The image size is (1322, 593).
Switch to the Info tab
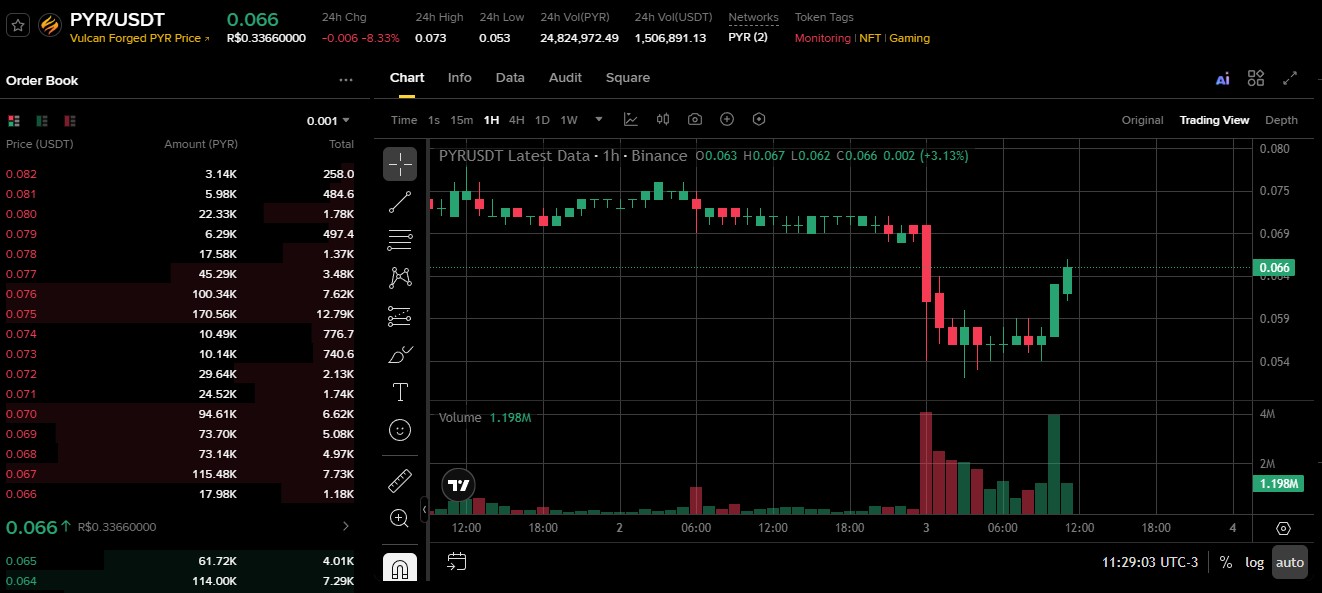[460, 78]
